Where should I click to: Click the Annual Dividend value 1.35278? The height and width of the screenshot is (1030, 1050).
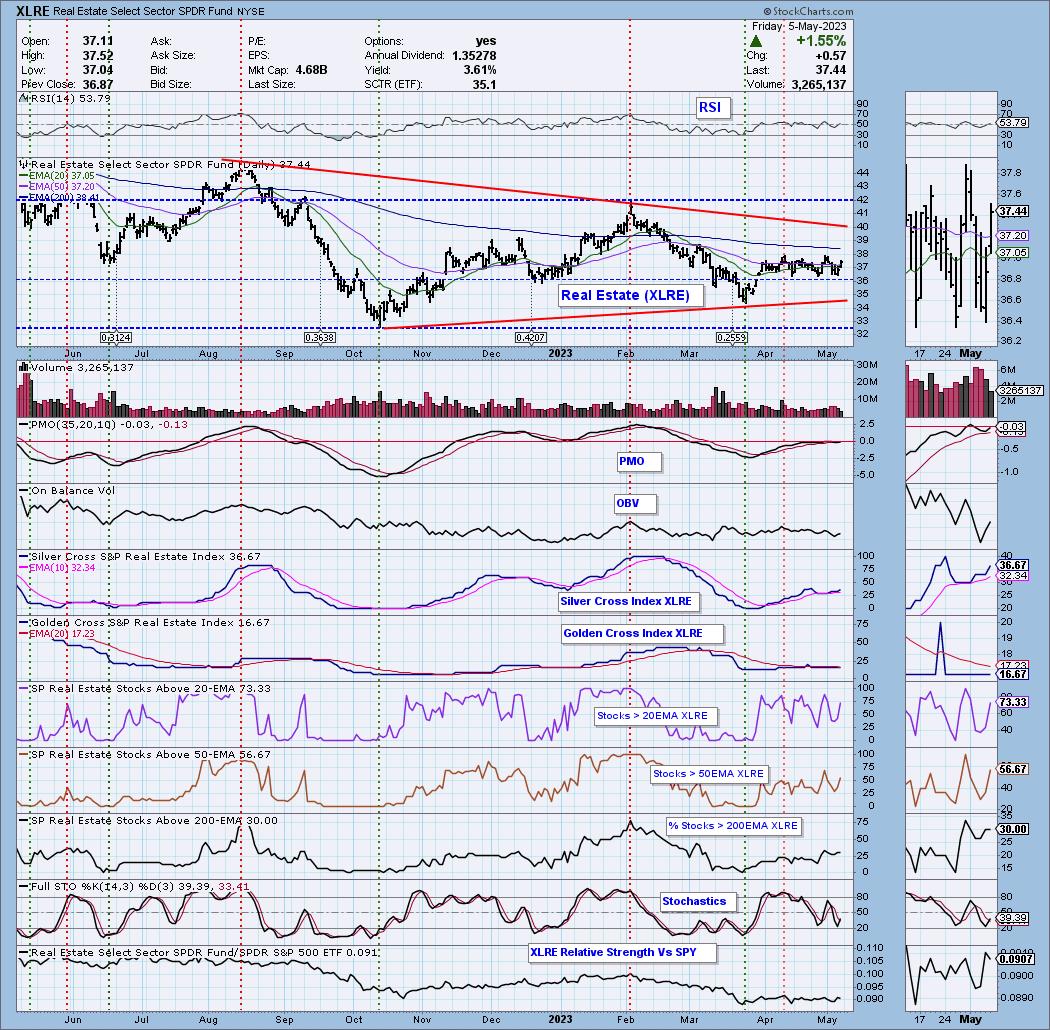(474, 56)
